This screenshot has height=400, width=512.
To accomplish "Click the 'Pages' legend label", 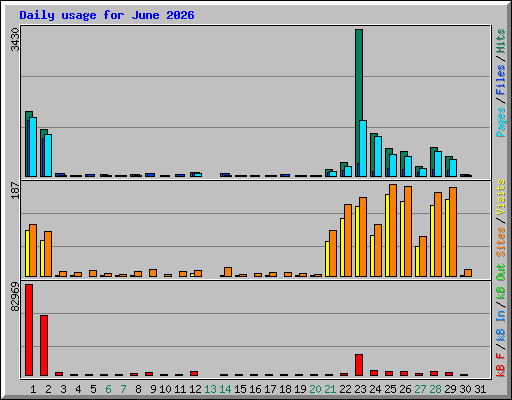I will coord(501,122).
